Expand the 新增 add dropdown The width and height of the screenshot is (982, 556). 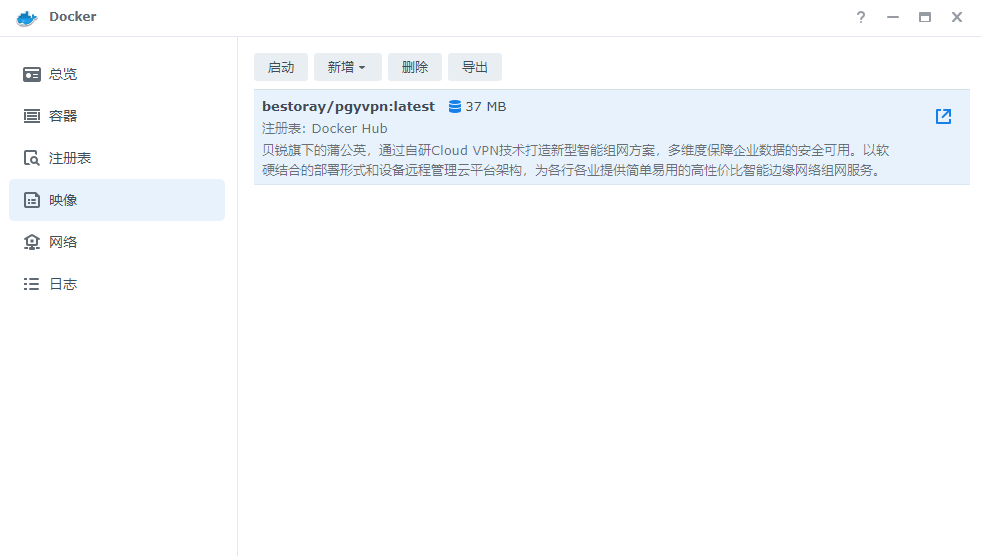(348, 67)
